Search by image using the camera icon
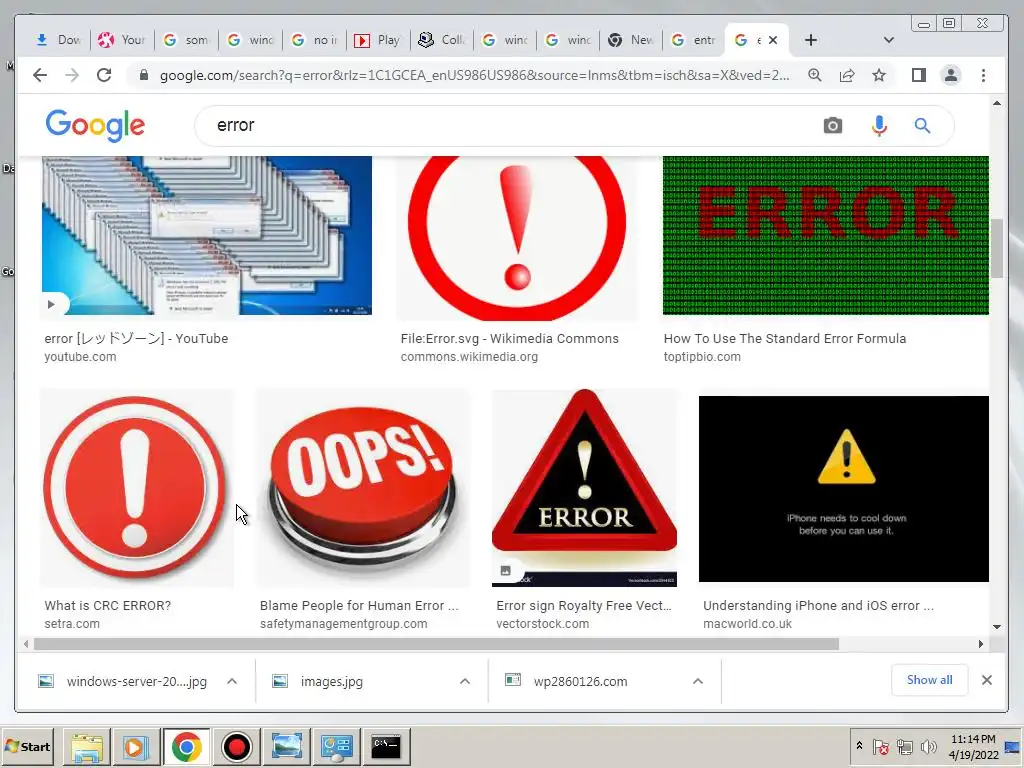 coord(833,125)
